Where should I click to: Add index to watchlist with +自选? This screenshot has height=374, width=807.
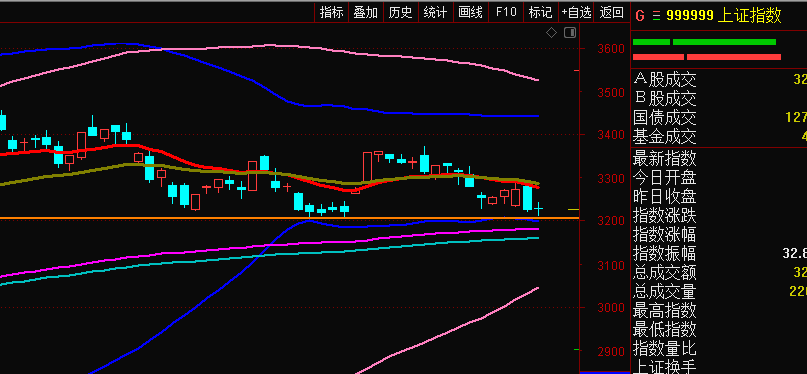tap(576, 13)
